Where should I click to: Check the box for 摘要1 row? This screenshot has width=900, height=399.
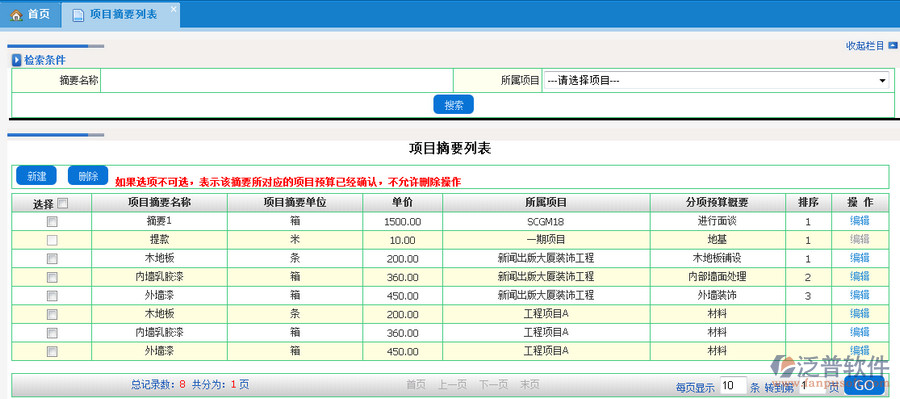[52, 222]
